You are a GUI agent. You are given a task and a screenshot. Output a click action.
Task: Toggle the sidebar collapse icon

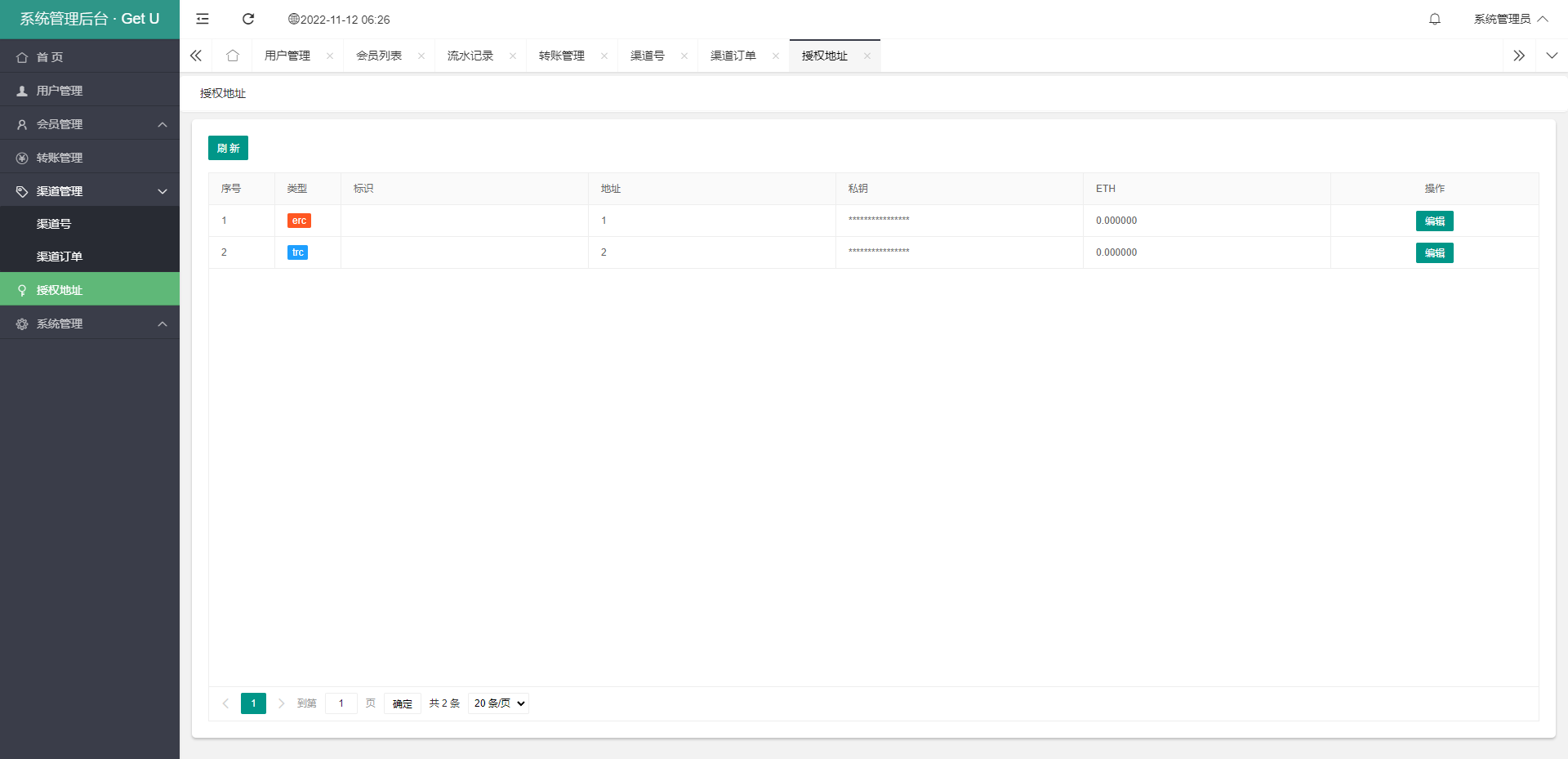point(203,19)
